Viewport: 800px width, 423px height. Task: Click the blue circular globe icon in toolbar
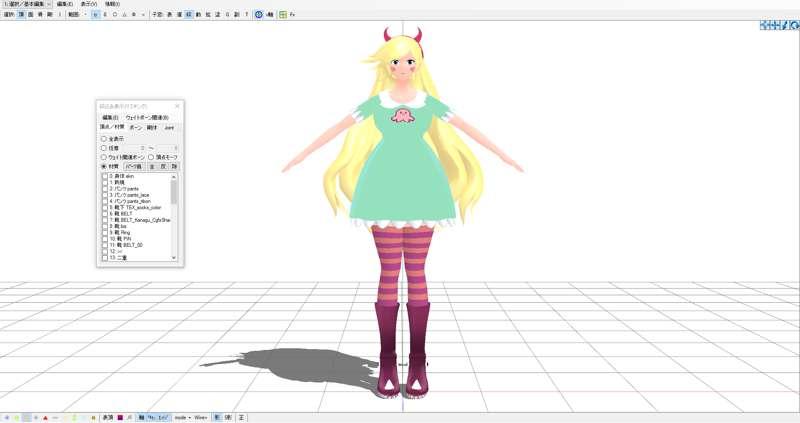[x=259, y=14]
